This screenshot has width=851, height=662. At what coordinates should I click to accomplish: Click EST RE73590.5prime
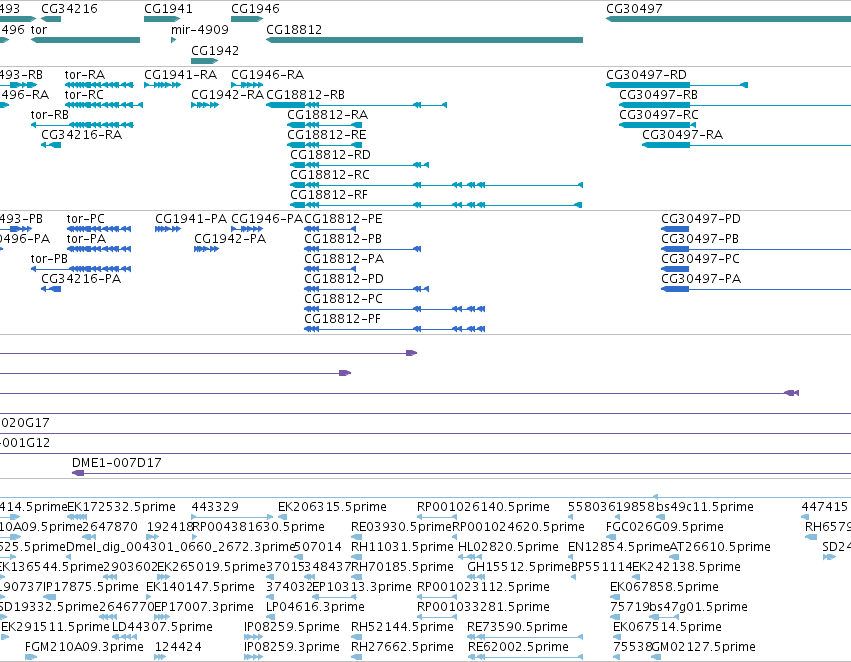click(517, 627)
